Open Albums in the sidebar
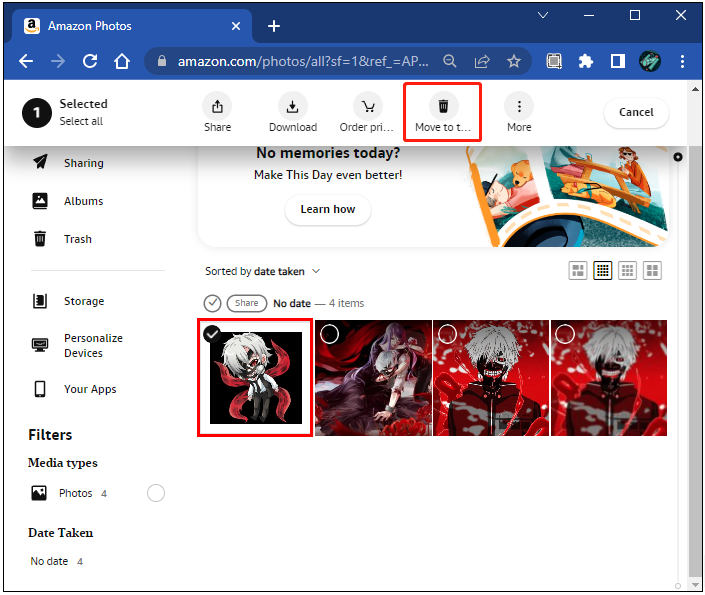 [x=83, y=201]
